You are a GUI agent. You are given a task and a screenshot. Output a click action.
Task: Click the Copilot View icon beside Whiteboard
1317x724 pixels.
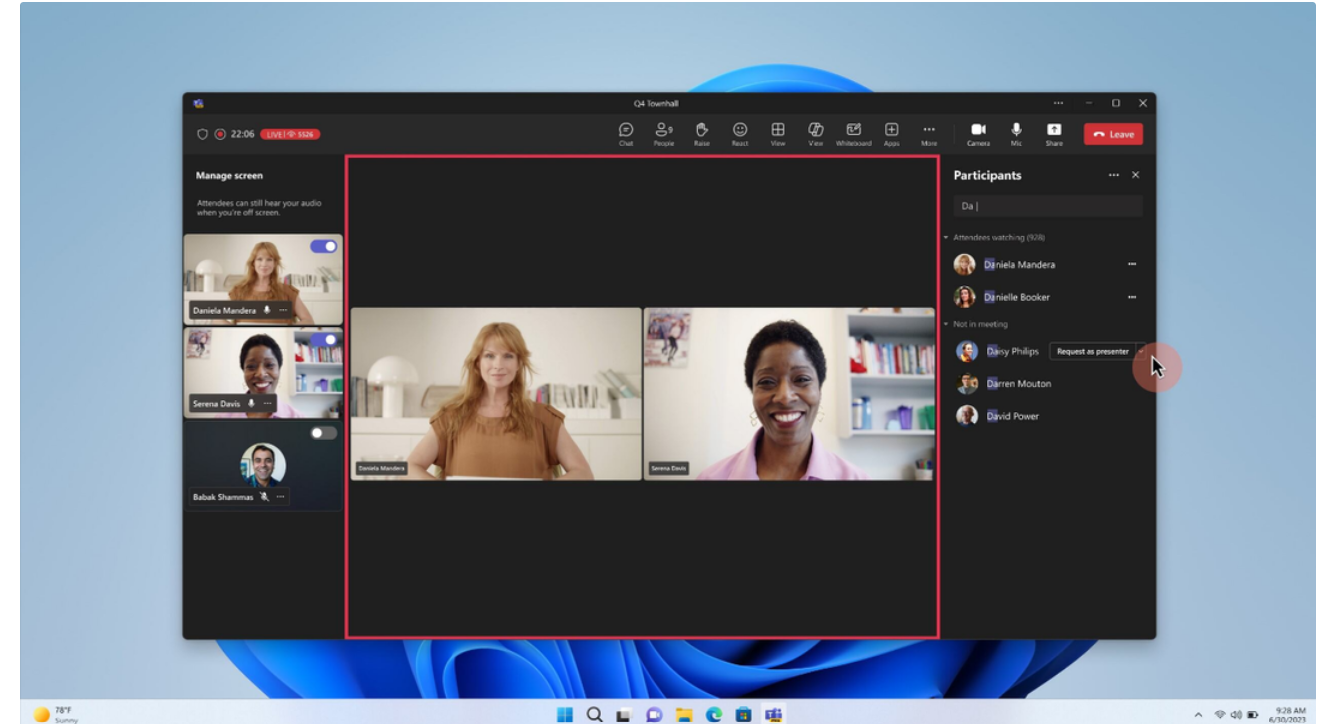(x=815, y=134)
